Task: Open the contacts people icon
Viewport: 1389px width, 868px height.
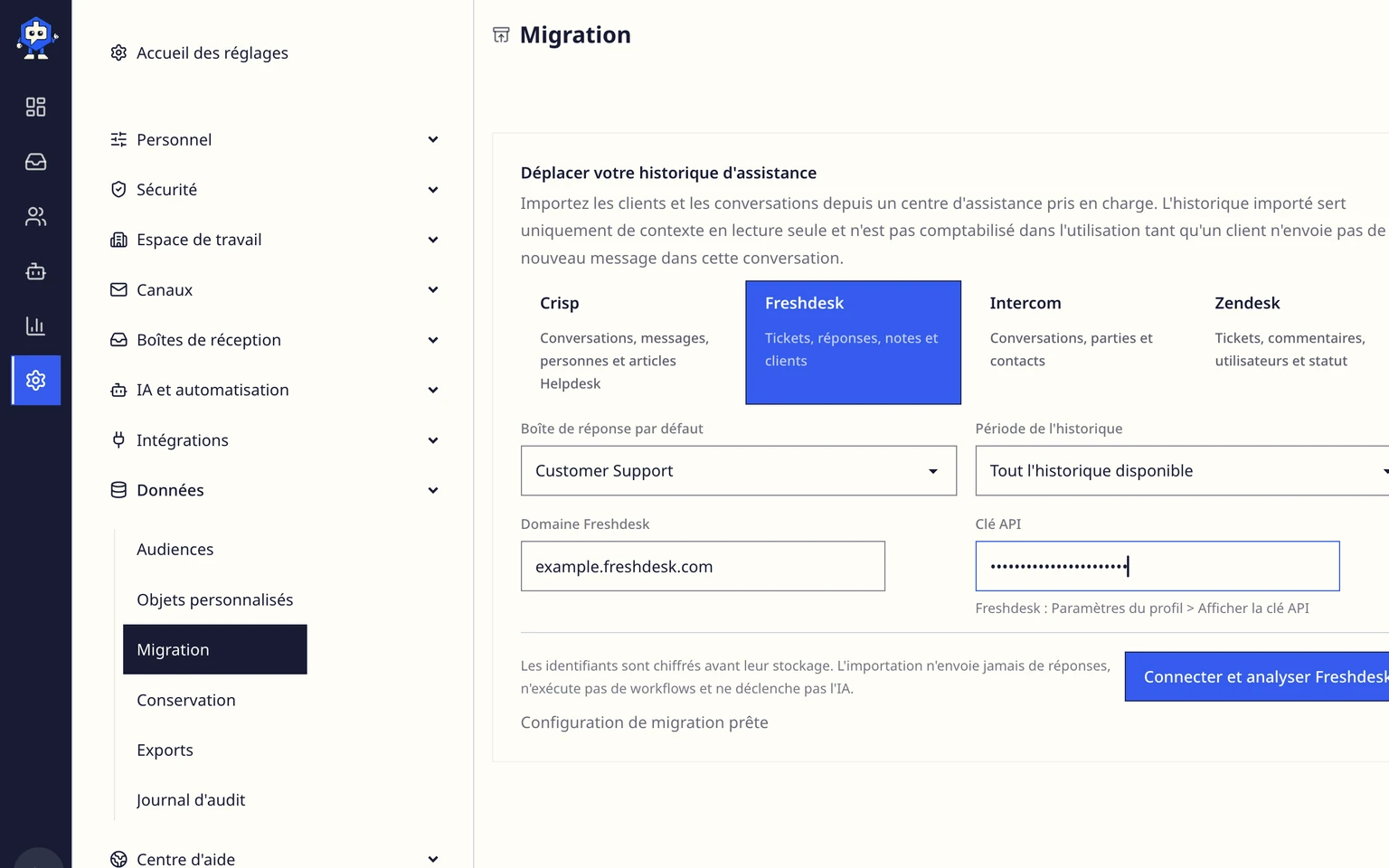Action: [x=35, y=217]
